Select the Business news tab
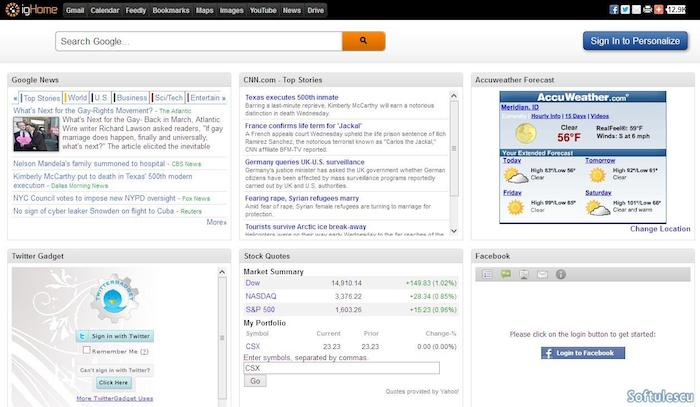 131,98
